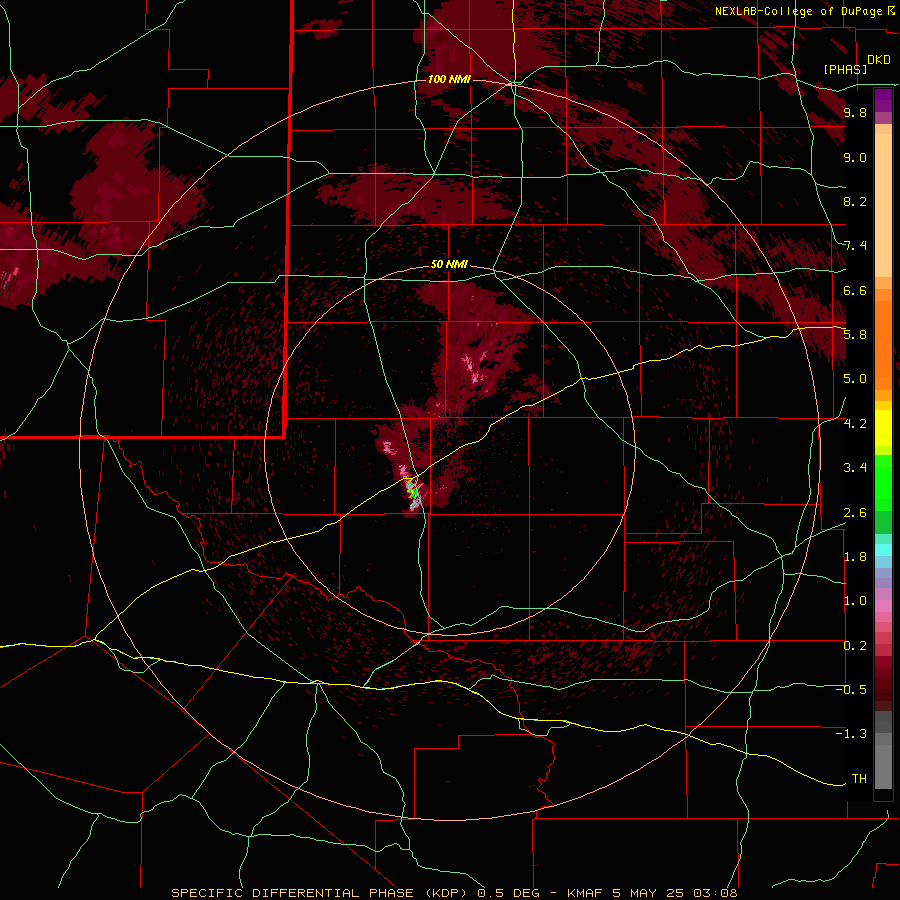Pick the light peach segment of the color bar
Screen dimensions: 900x900
coord(883,205)
